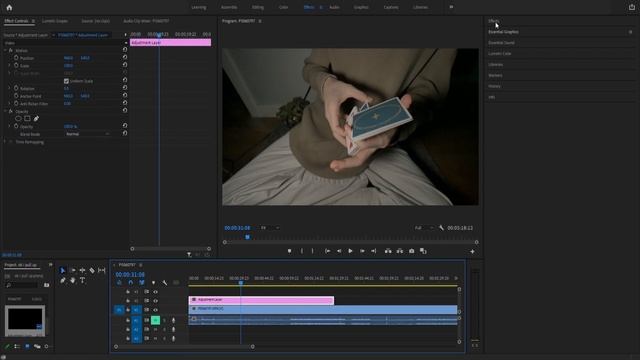Open workspace overflow chevrons menu
The width and height of the screenshot is (640, 360).
pos(451,7)
